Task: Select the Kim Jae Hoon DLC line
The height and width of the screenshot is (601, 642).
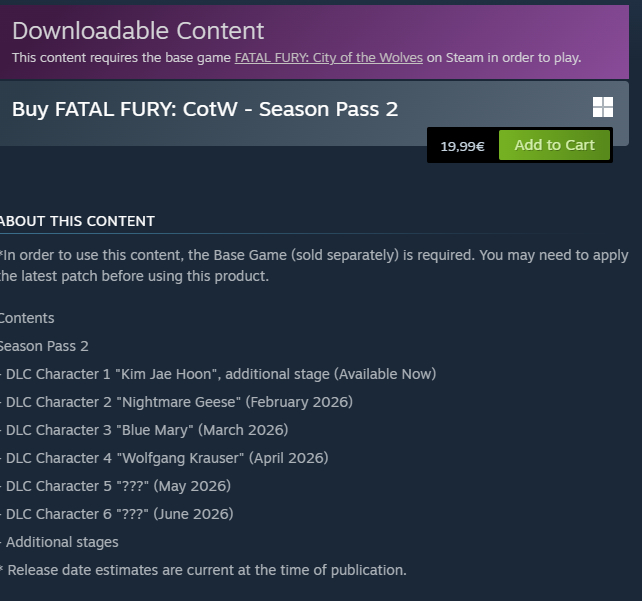Action: [220, 374]
